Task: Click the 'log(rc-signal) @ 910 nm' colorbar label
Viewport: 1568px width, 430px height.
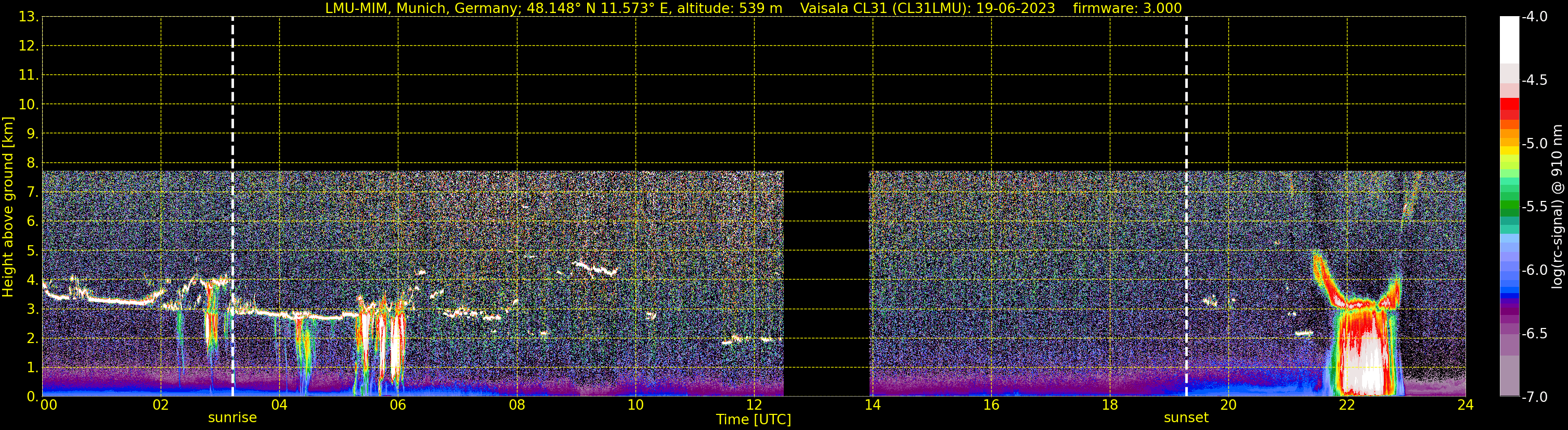Action: [x=1557, y=207]
